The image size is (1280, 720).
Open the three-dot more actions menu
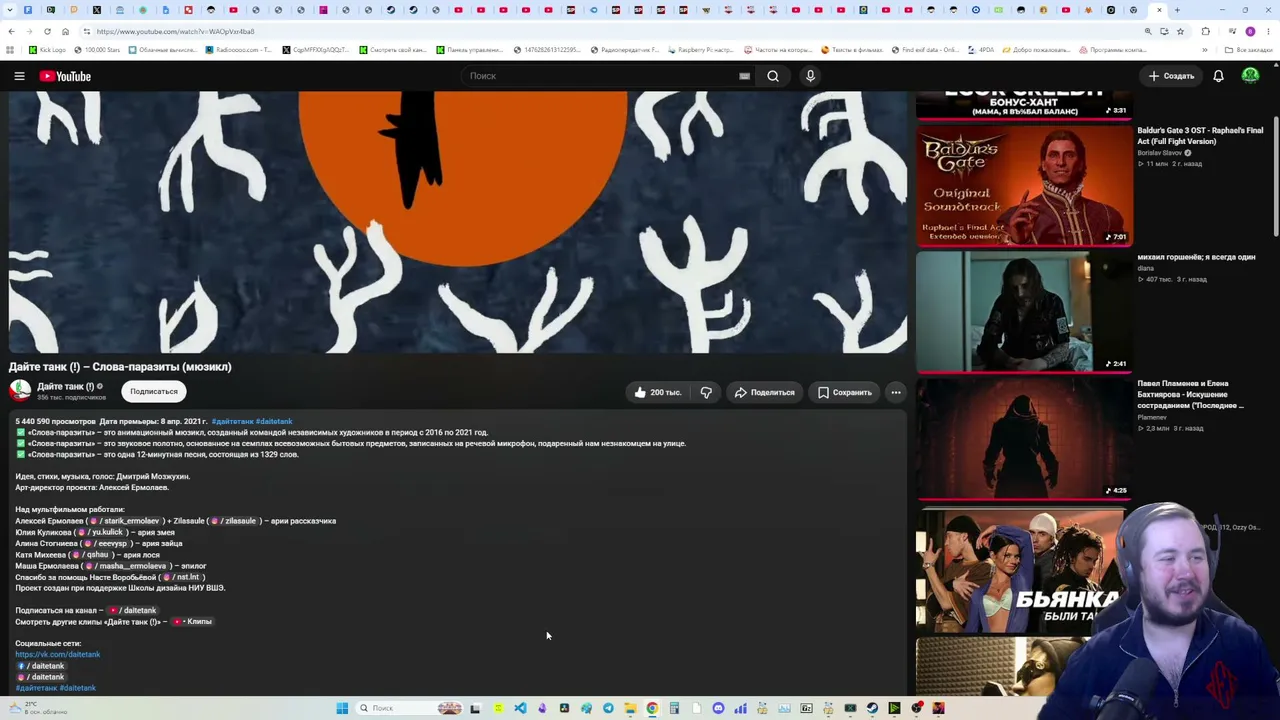pyautogui.click(x=896, y=392)
